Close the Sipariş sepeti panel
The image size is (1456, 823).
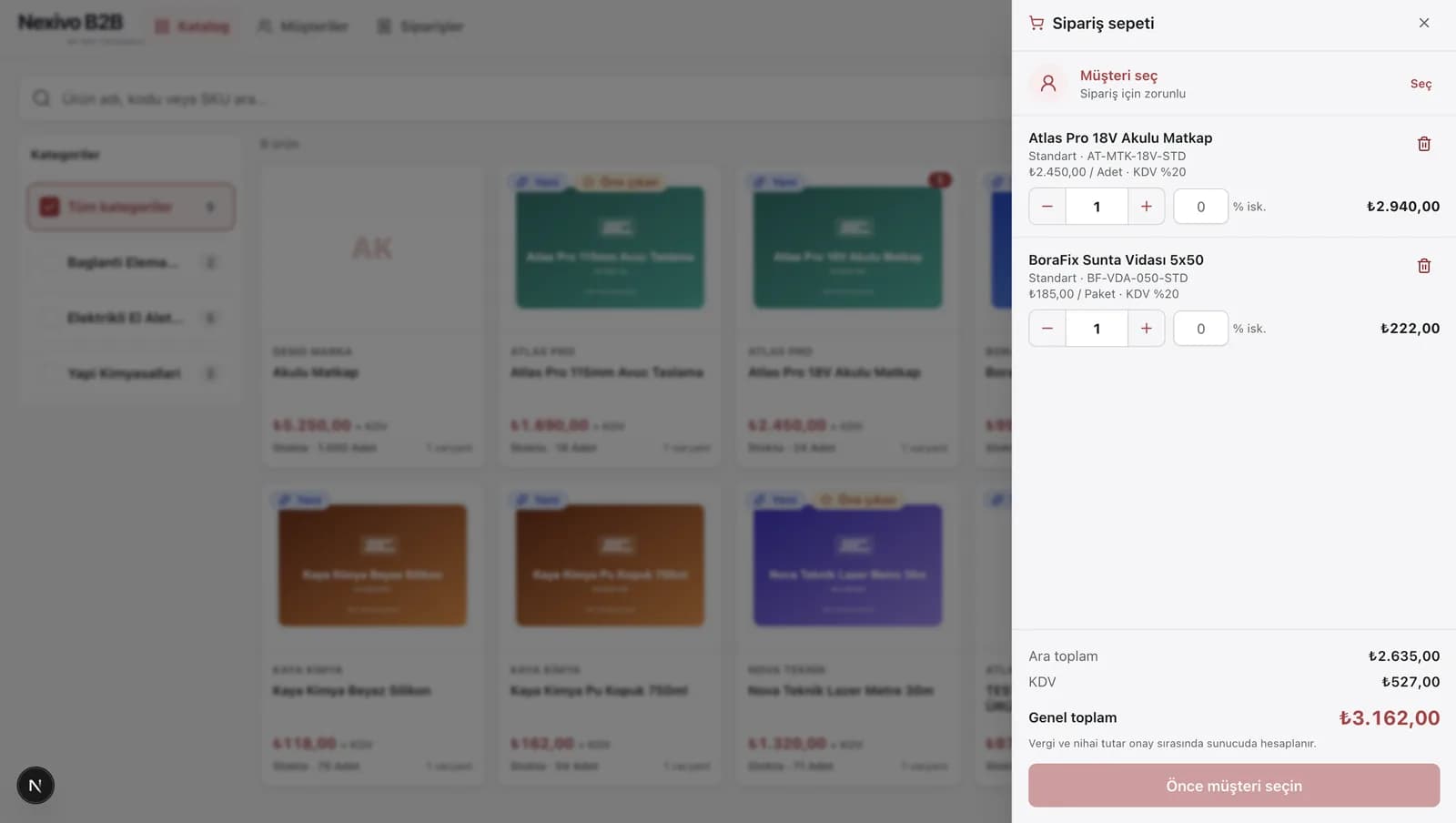[x=1424, y=23]
